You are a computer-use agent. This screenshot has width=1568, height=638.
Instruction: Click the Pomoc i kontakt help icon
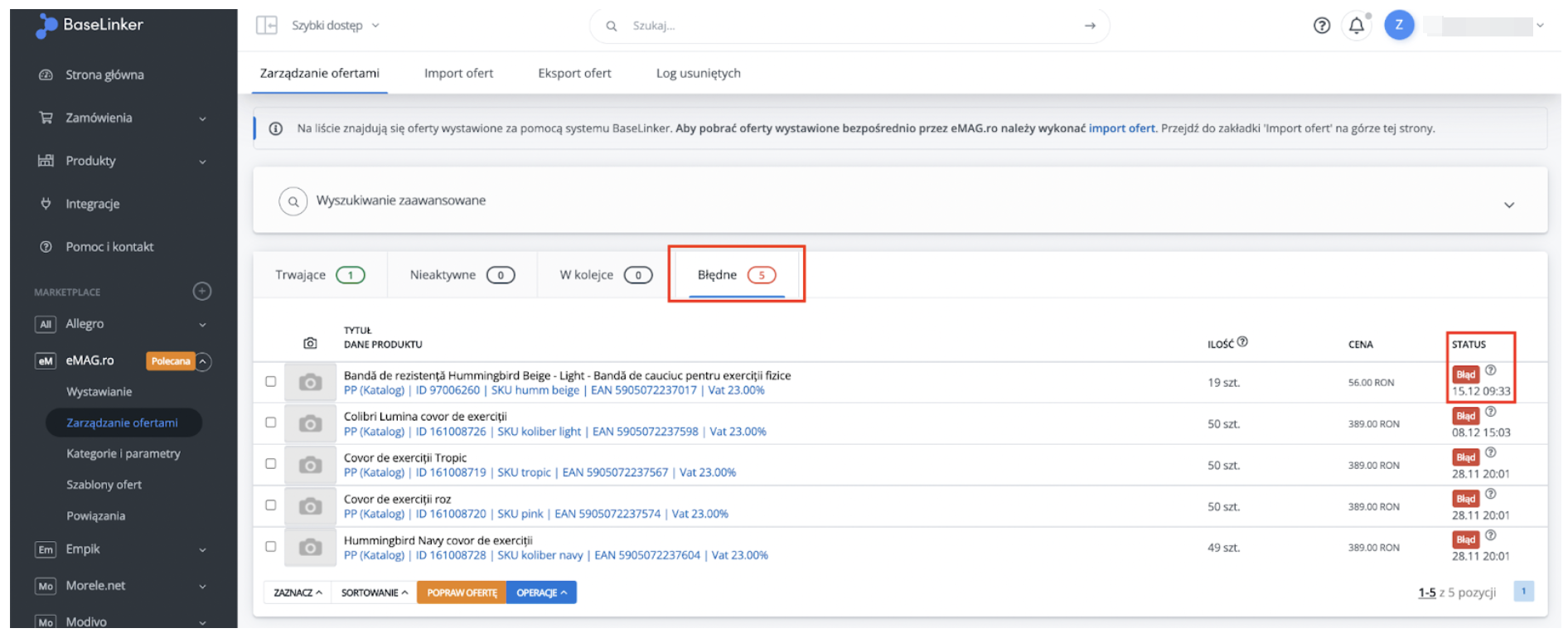tap(46, 247)
